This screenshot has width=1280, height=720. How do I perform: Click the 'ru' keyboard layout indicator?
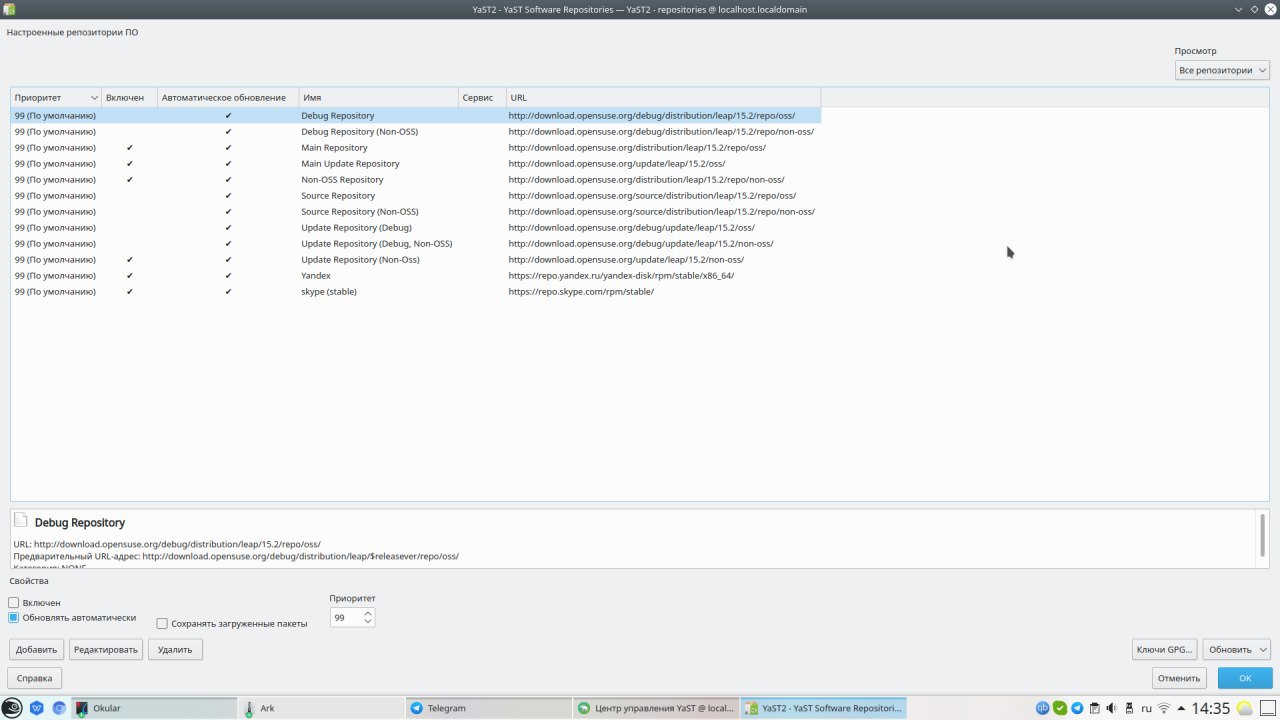pyautogui.click(x=1146, y=708)
